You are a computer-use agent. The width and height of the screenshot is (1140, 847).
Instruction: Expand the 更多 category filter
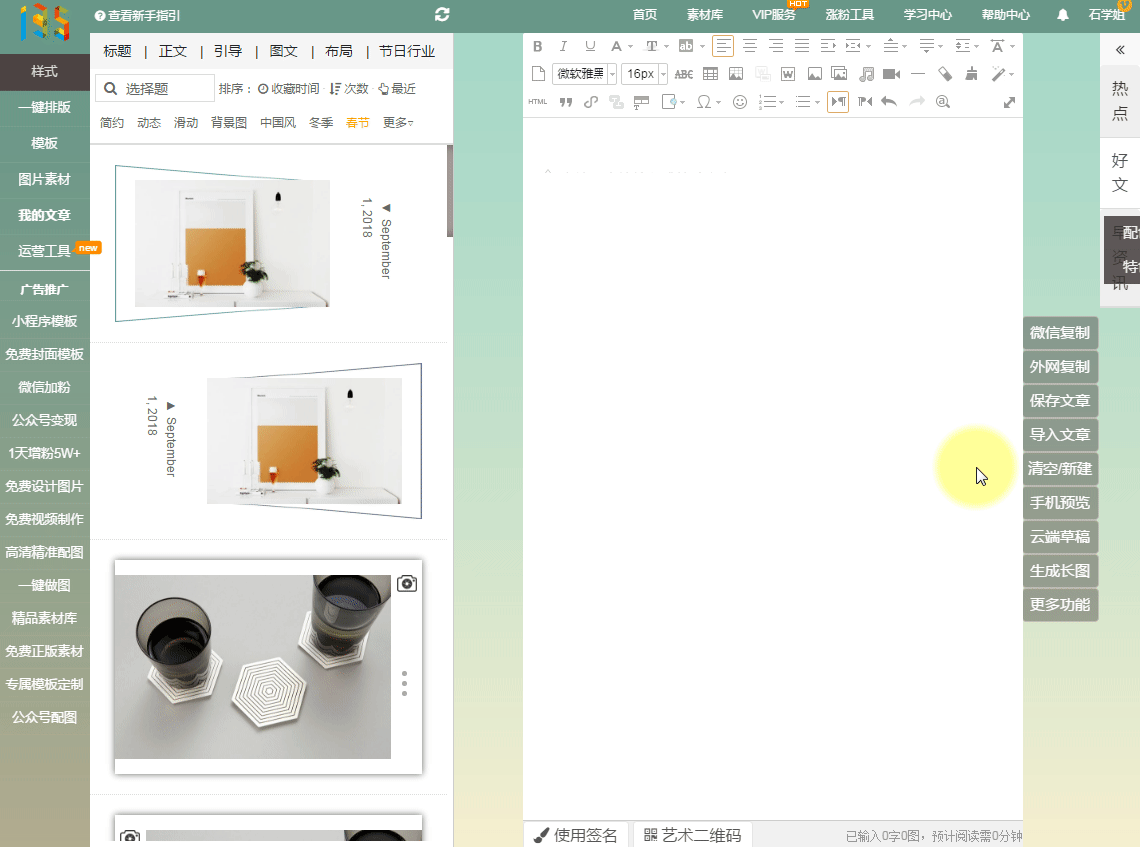click(398, 123)
